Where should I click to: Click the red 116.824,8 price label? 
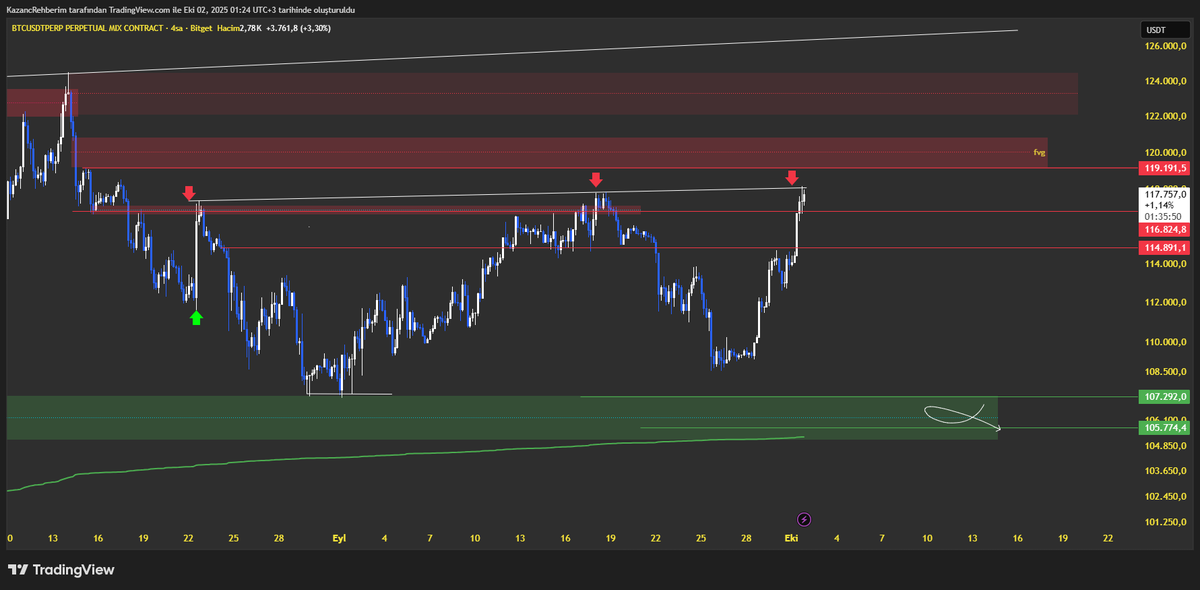click(x=1164, y=229)
